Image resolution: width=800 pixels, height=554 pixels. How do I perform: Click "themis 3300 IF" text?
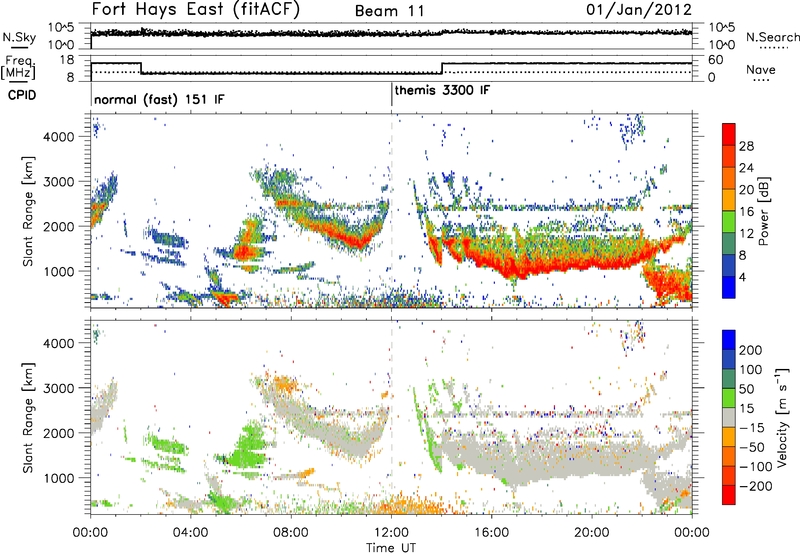pyautogui.click(x=442, y=90)
